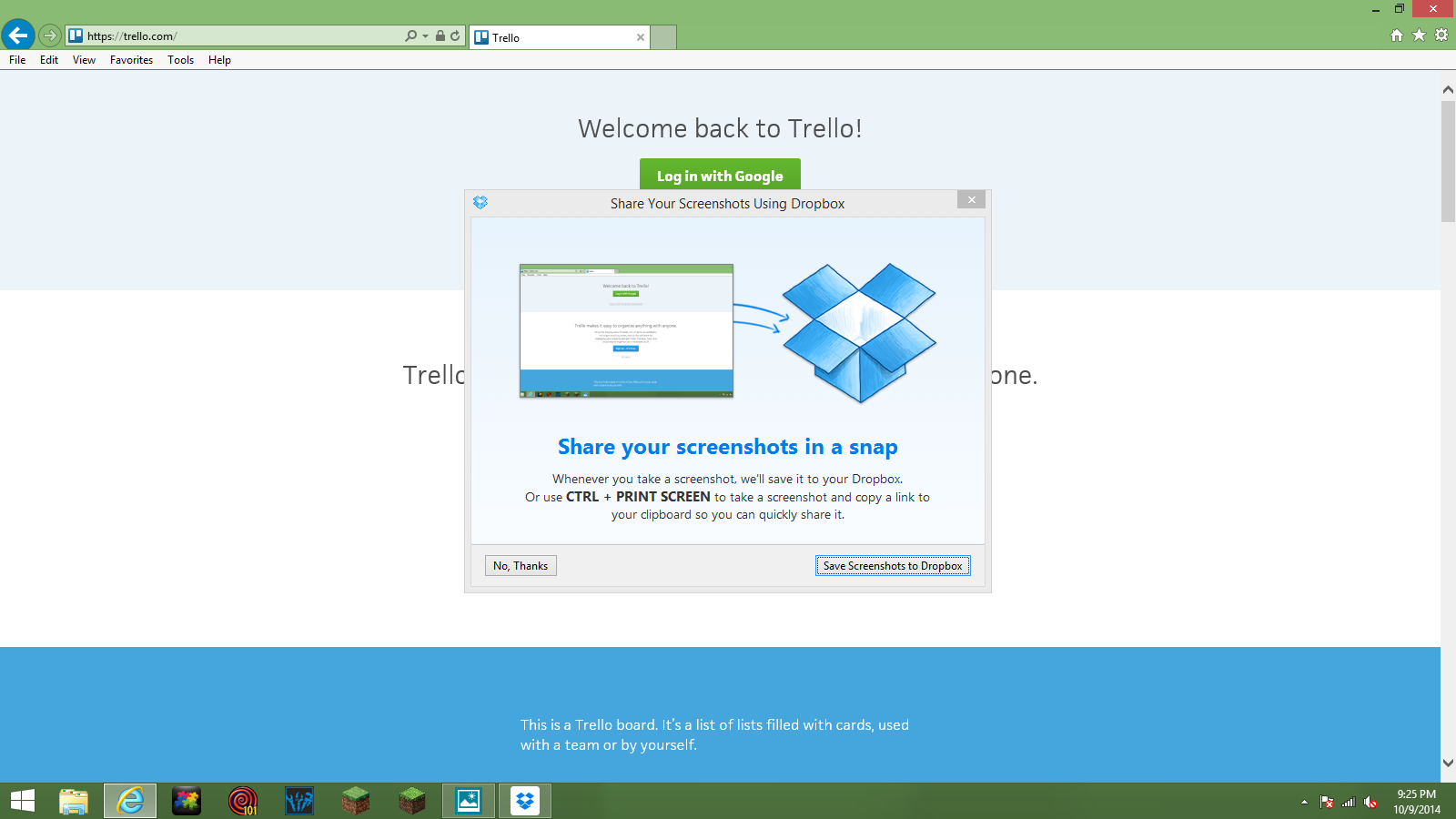Show hidden system tray icons arrow
This screenshot has height=819, width=1456.
pyautogui.click(x=1304, y=802)
